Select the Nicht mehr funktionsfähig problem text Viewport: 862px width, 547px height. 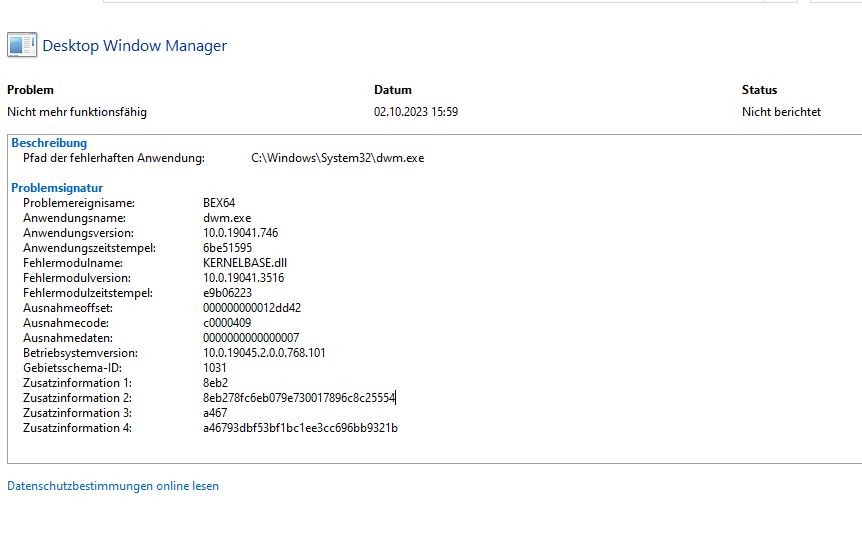tap(77, 112)
